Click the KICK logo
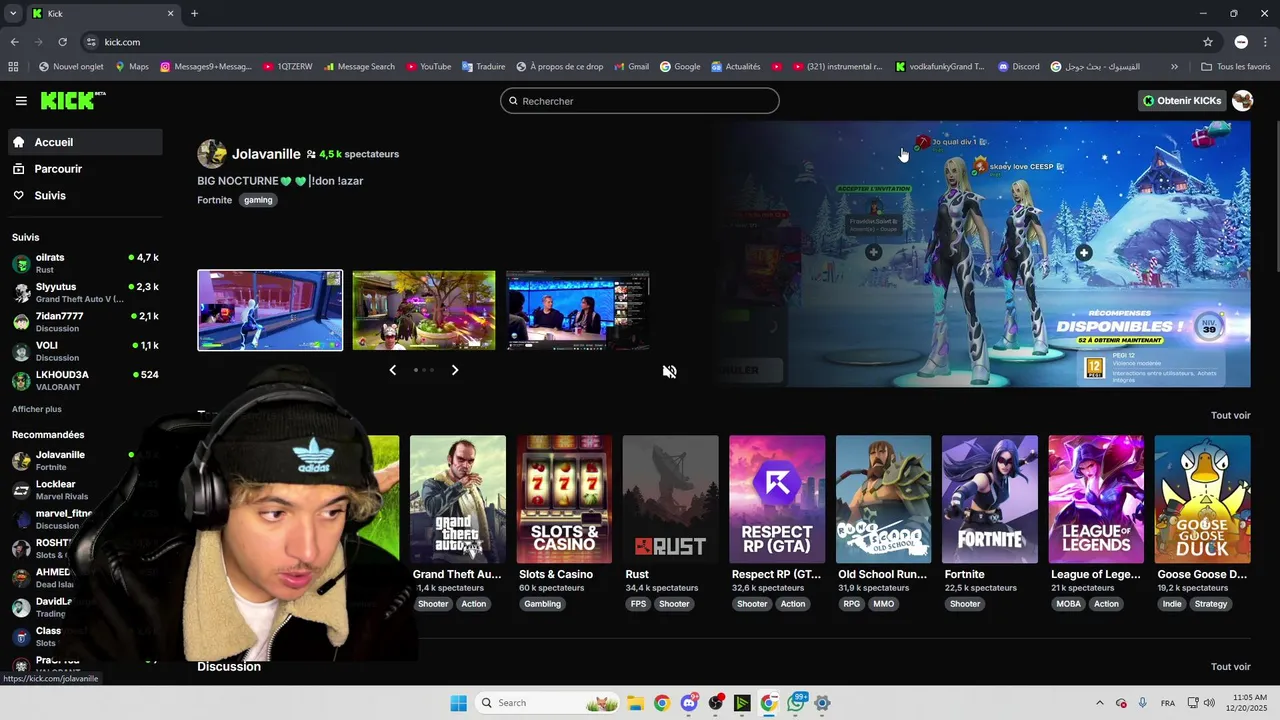The image size is (1280, 720). [72, 100]
